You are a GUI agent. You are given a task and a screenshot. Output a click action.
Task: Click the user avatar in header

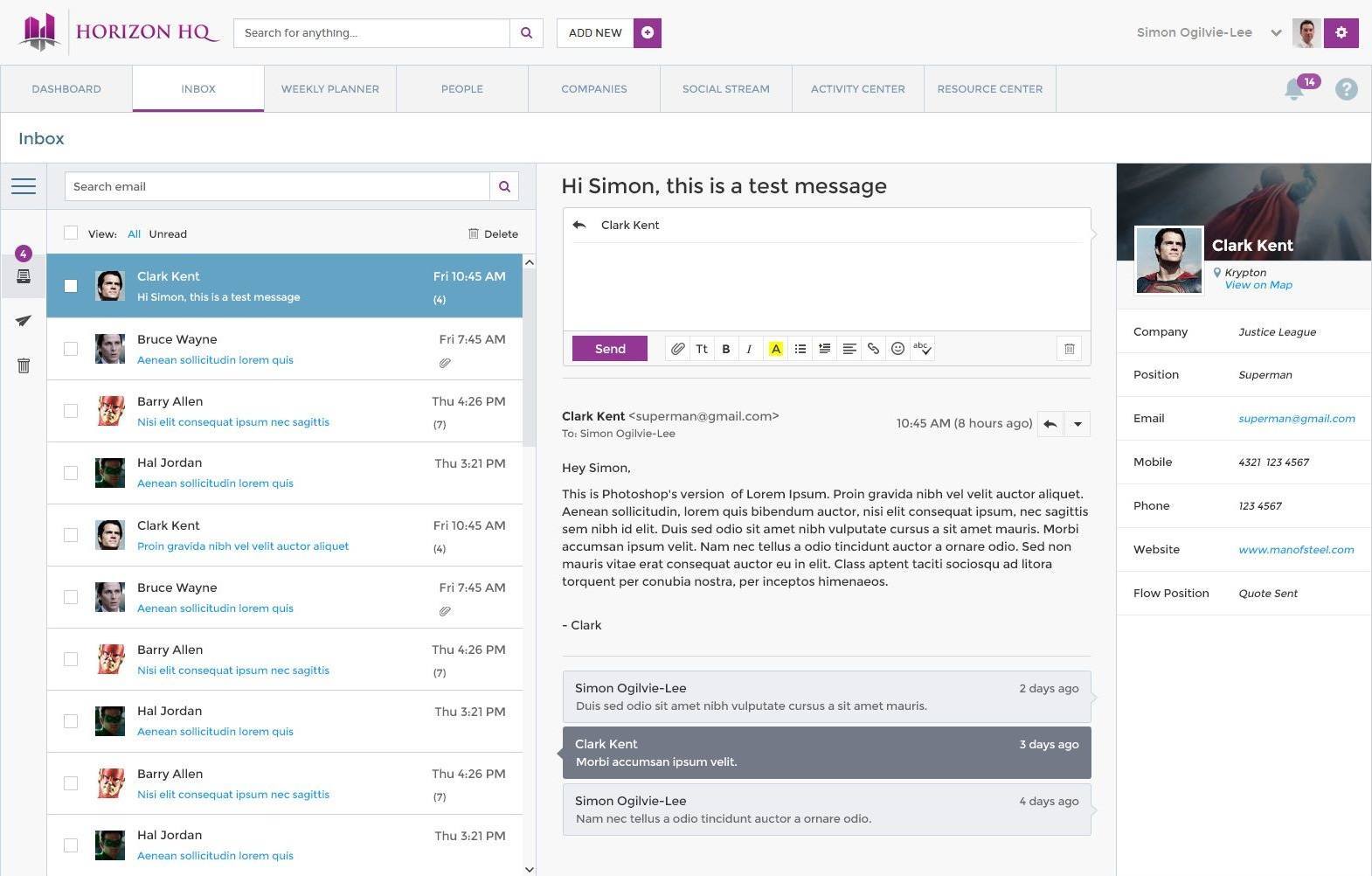[1306, 33]
